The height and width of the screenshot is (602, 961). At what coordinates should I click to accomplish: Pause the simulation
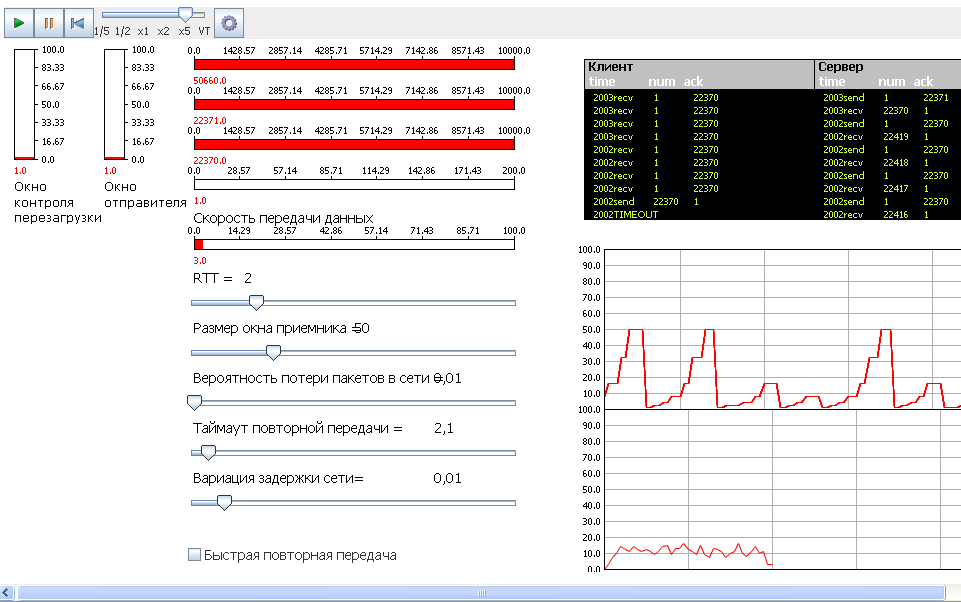[x=48, y=23]
